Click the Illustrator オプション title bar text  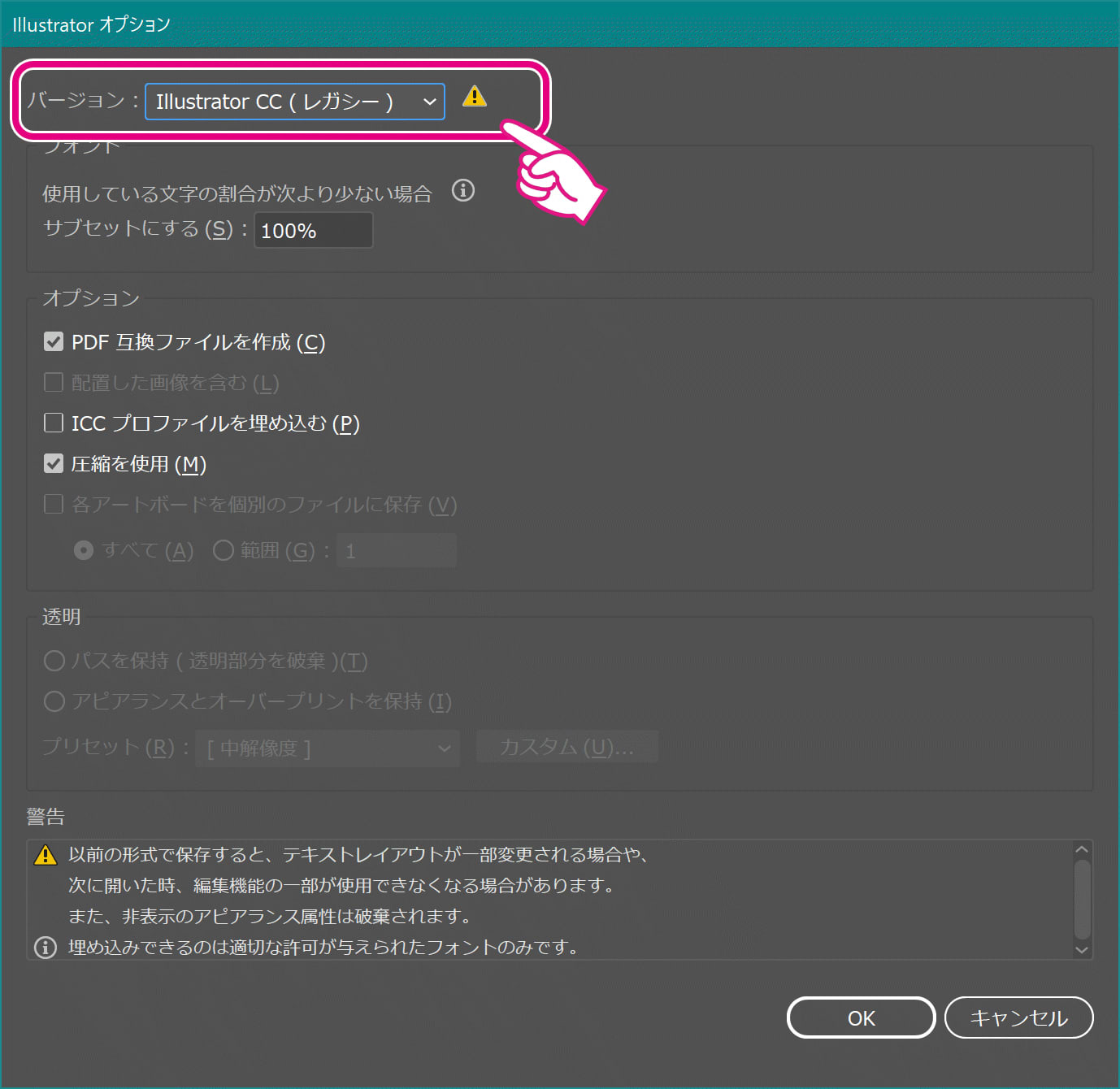[91, 24]
